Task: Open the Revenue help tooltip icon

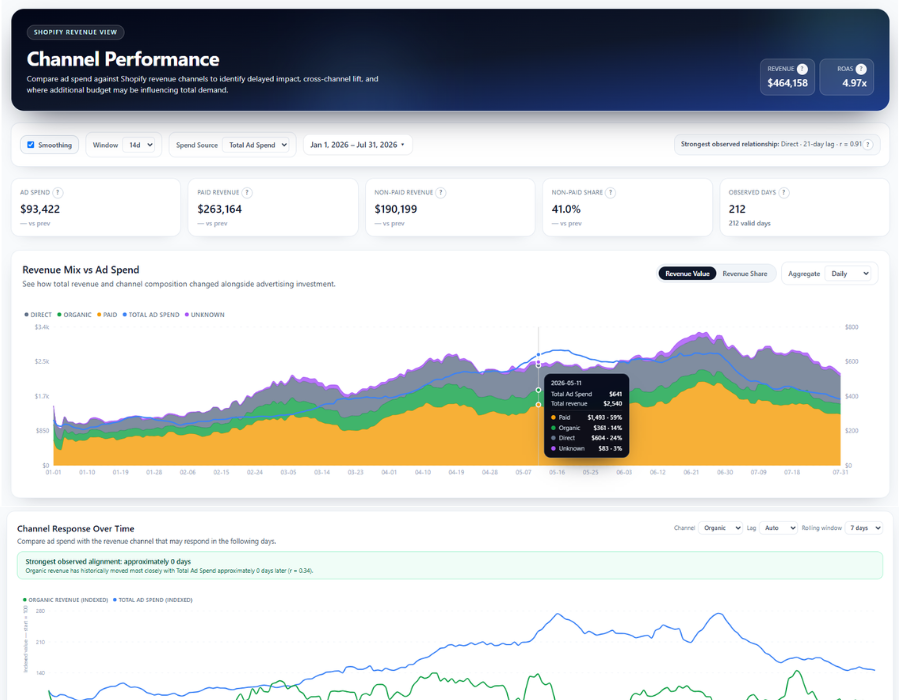Action: (802, 69)
